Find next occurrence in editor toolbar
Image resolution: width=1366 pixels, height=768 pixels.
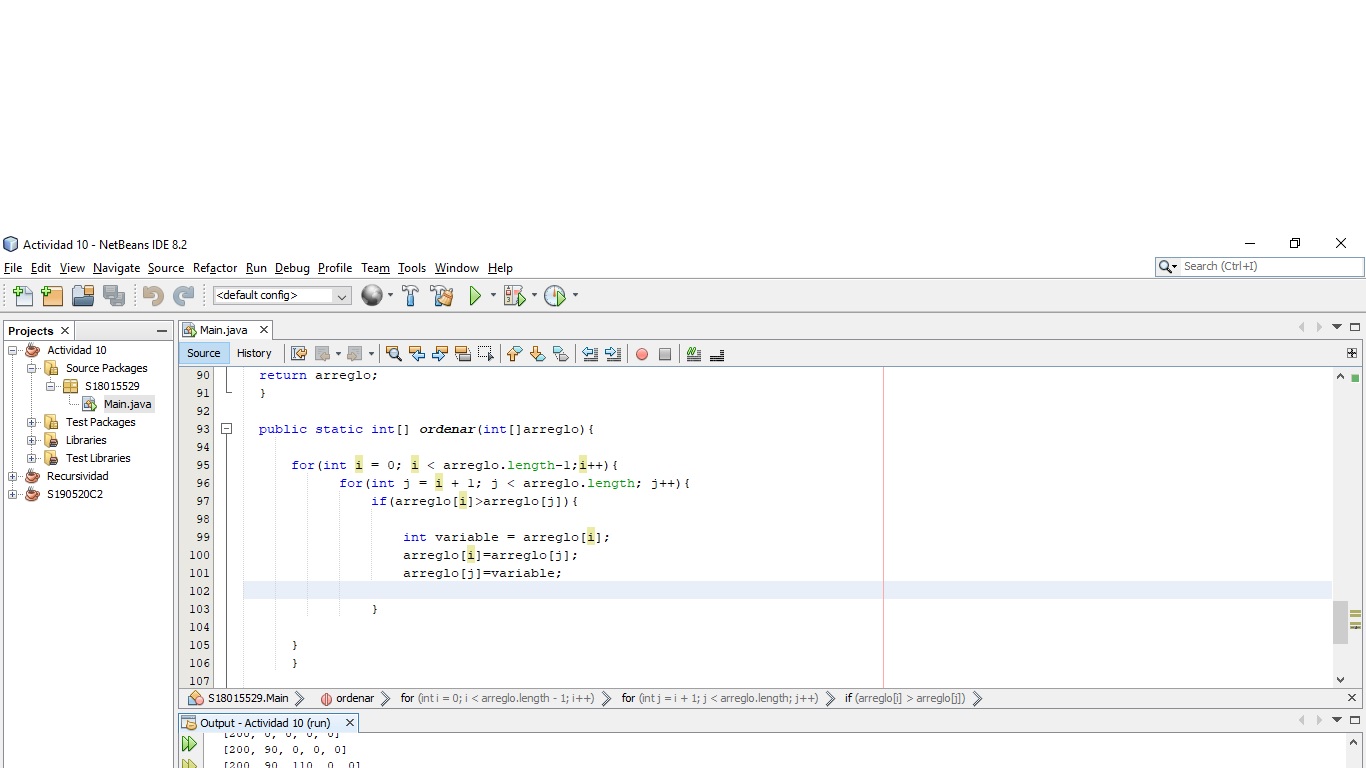[440, 353]
